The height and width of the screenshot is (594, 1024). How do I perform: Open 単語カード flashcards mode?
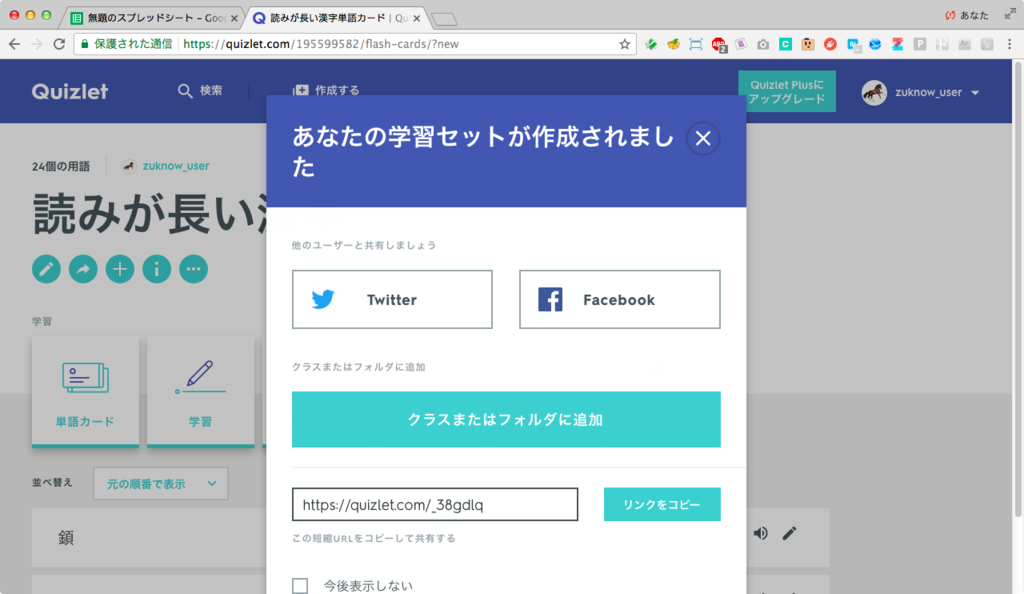tap(86, 392)
